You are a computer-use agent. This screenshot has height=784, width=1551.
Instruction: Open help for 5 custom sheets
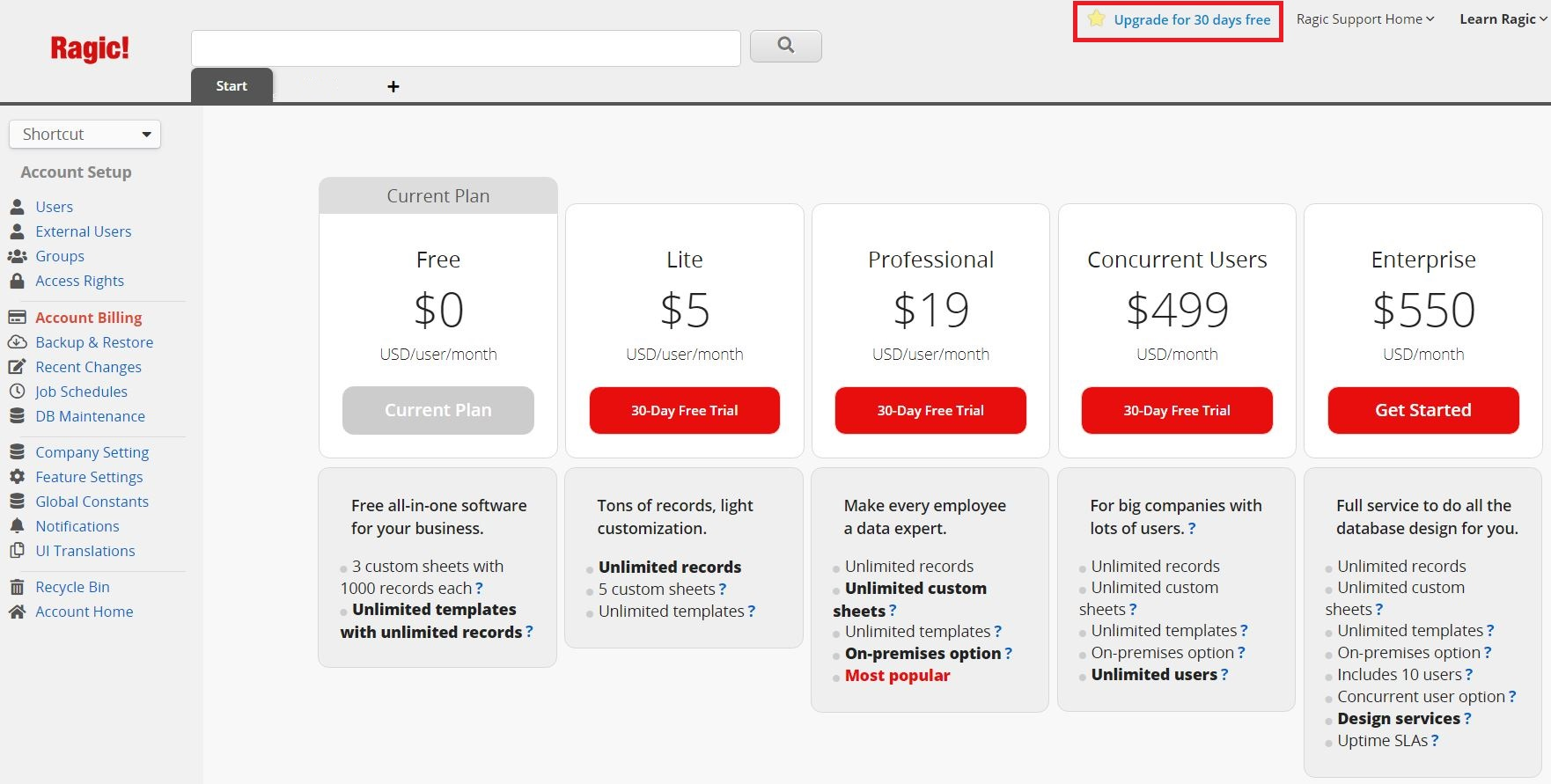[723, 590]
